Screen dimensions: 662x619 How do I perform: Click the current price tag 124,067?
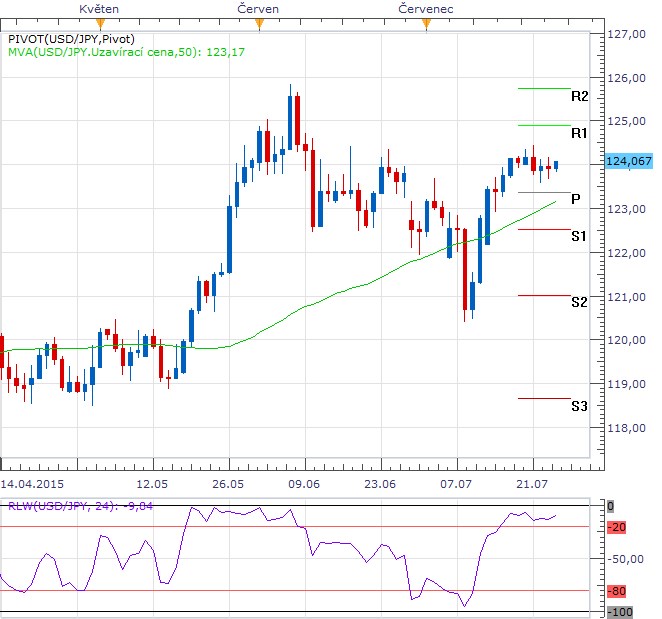point(629,161)
